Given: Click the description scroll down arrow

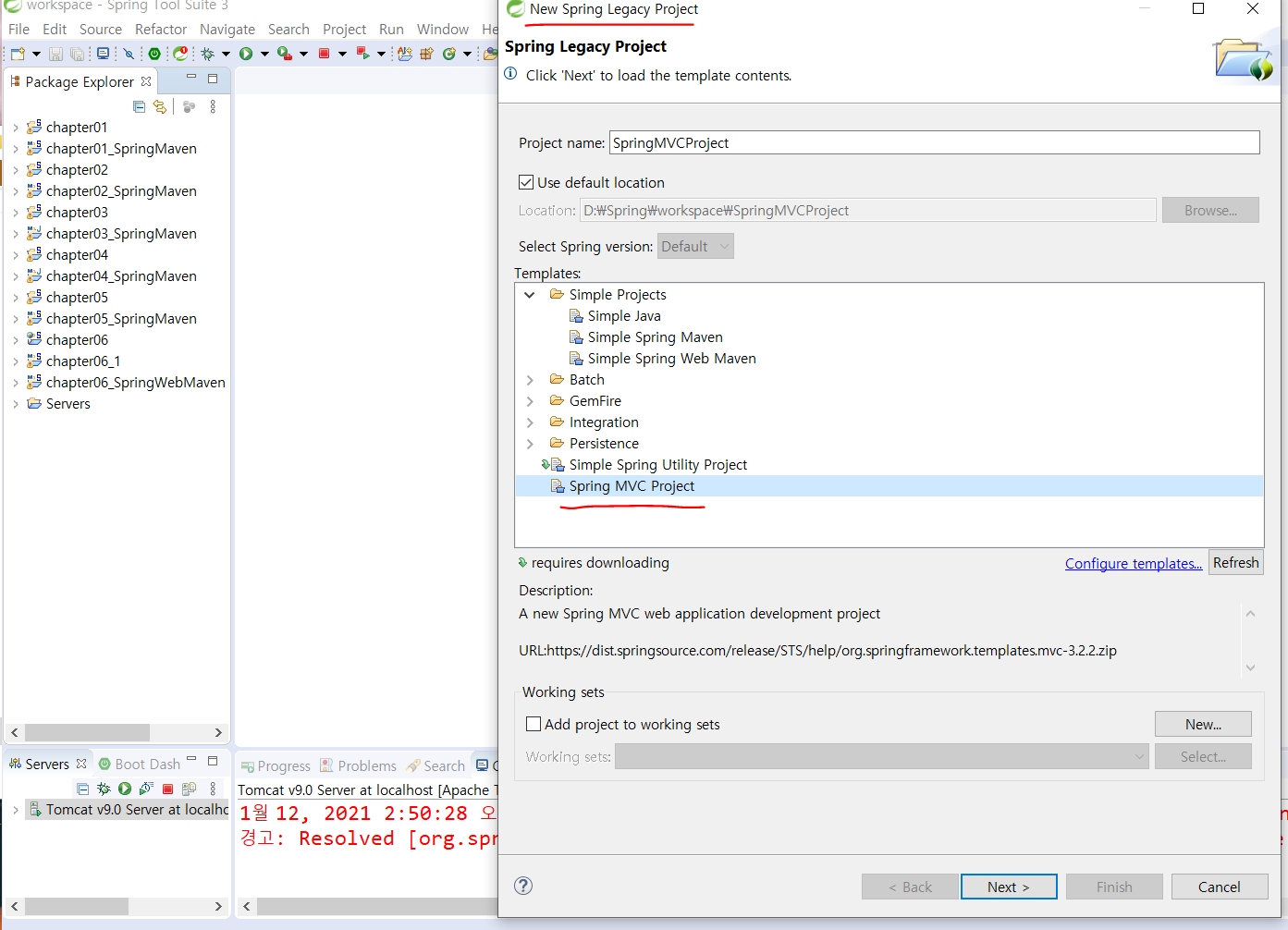Looking at the screenshot, I should [x=1250, y=667].
